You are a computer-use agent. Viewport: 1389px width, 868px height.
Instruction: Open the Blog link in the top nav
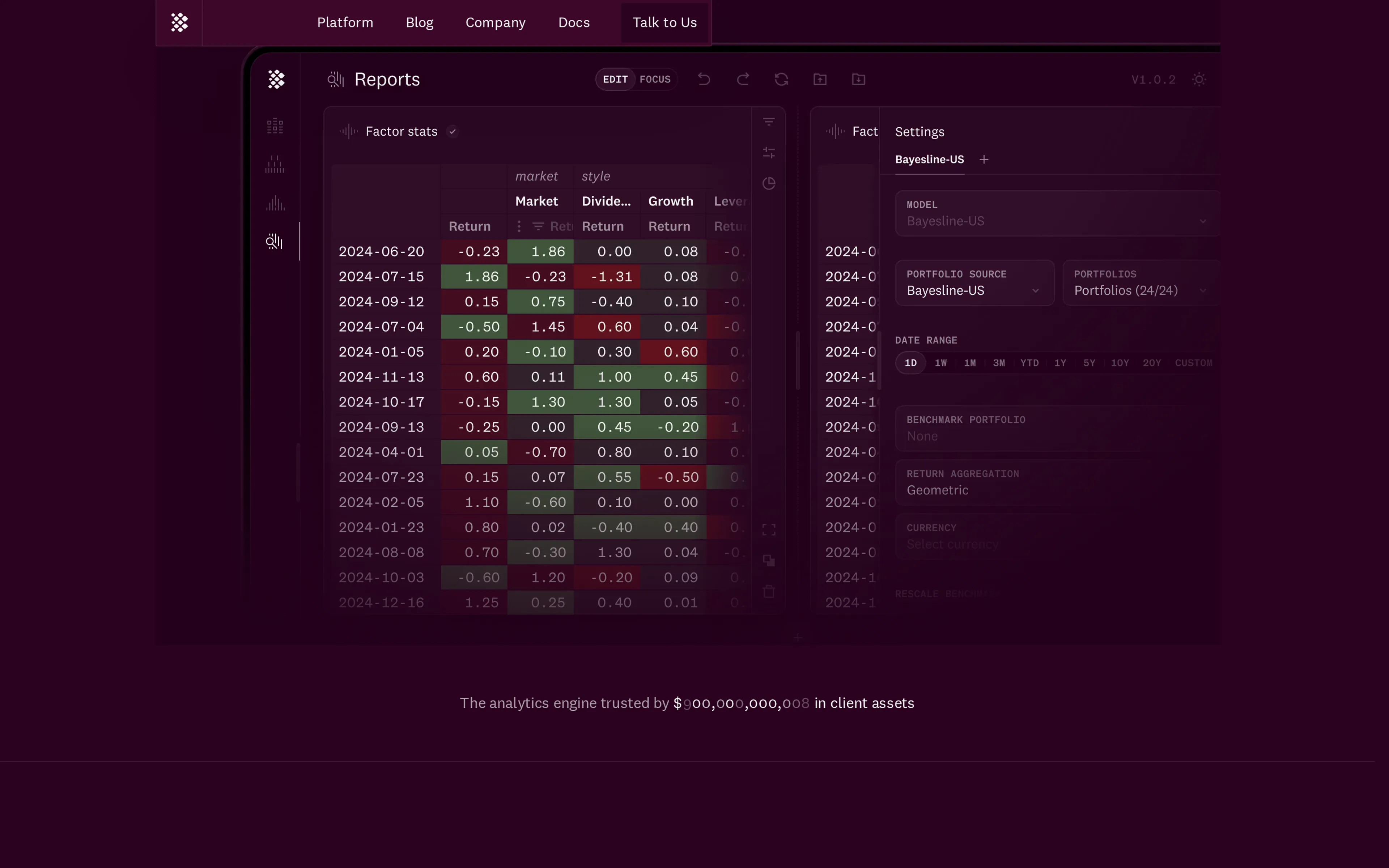point(420,22)
